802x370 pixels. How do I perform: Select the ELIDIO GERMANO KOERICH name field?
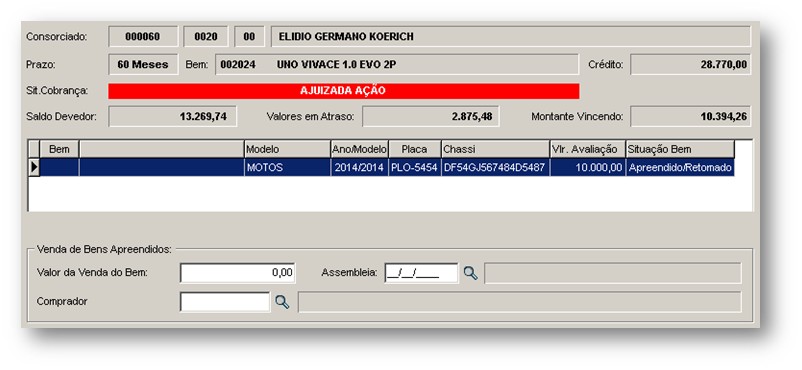[x=510, y=36]
